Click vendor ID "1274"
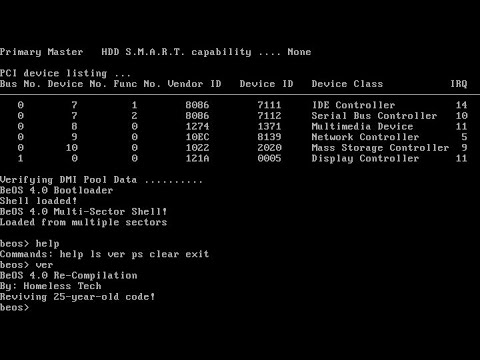Viewport: 480px width, 360px height. tap(197, 127)
